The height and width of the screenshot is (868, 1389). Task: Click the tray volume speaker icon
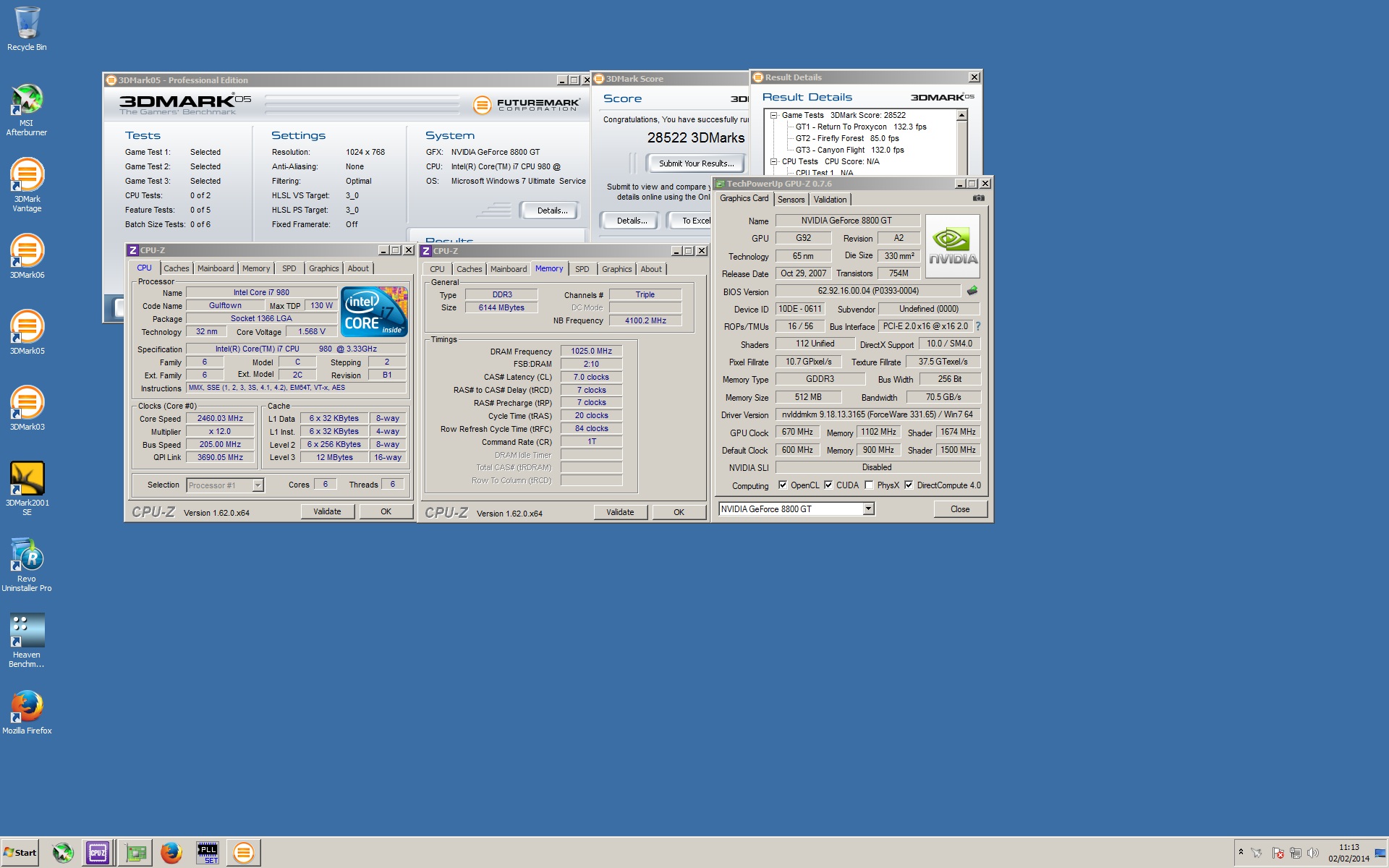click(1312, 853)
